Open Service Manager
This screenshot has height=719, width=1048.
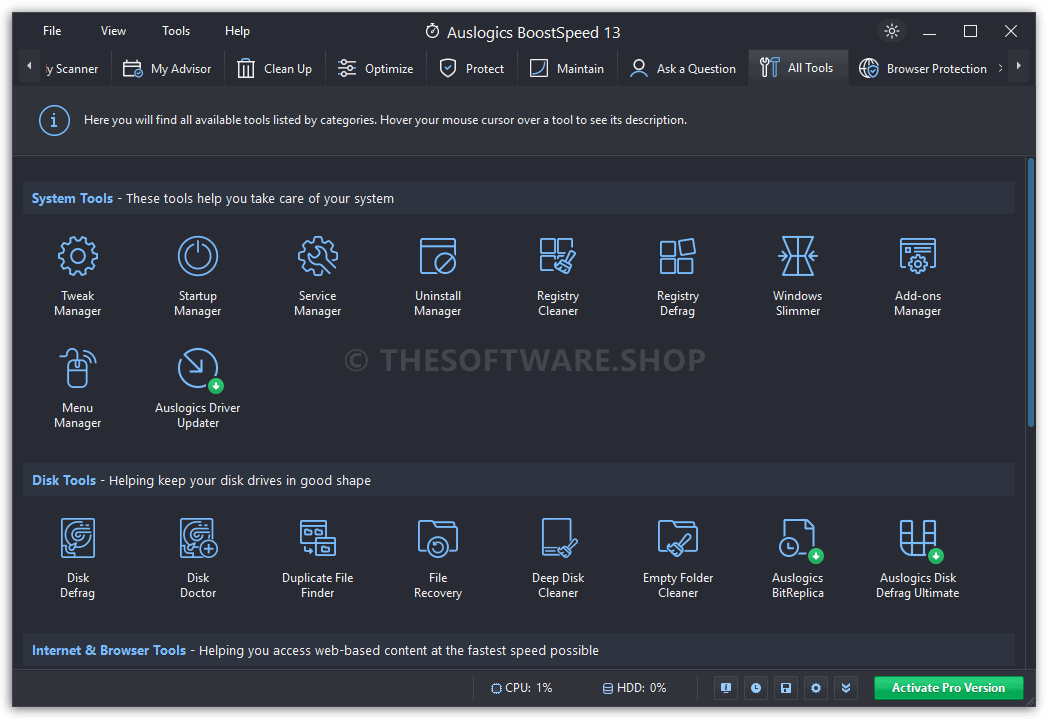pyautogui.click(x=317, y=276)
